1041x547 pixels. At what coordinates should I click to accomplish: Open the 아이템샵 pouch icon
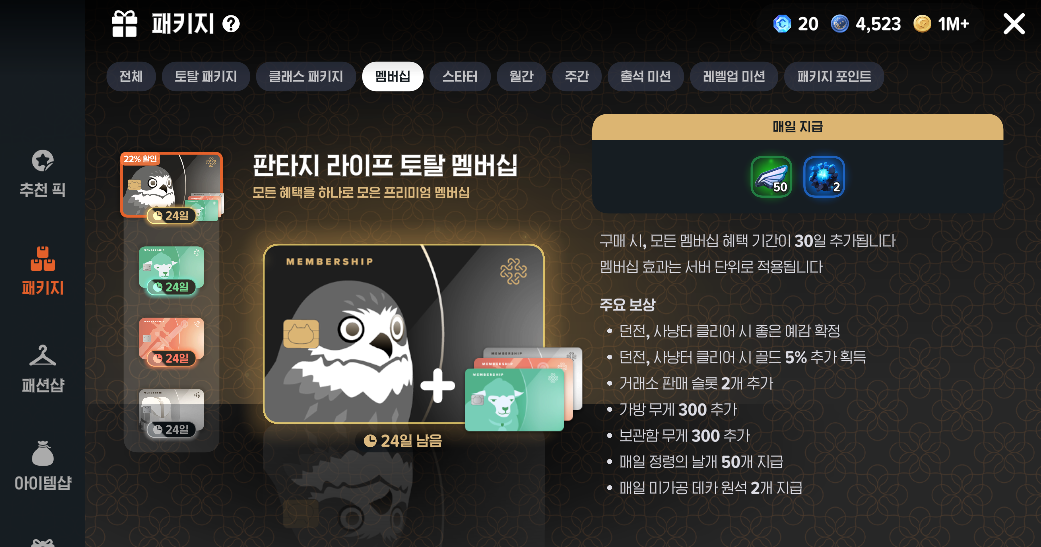42,454
